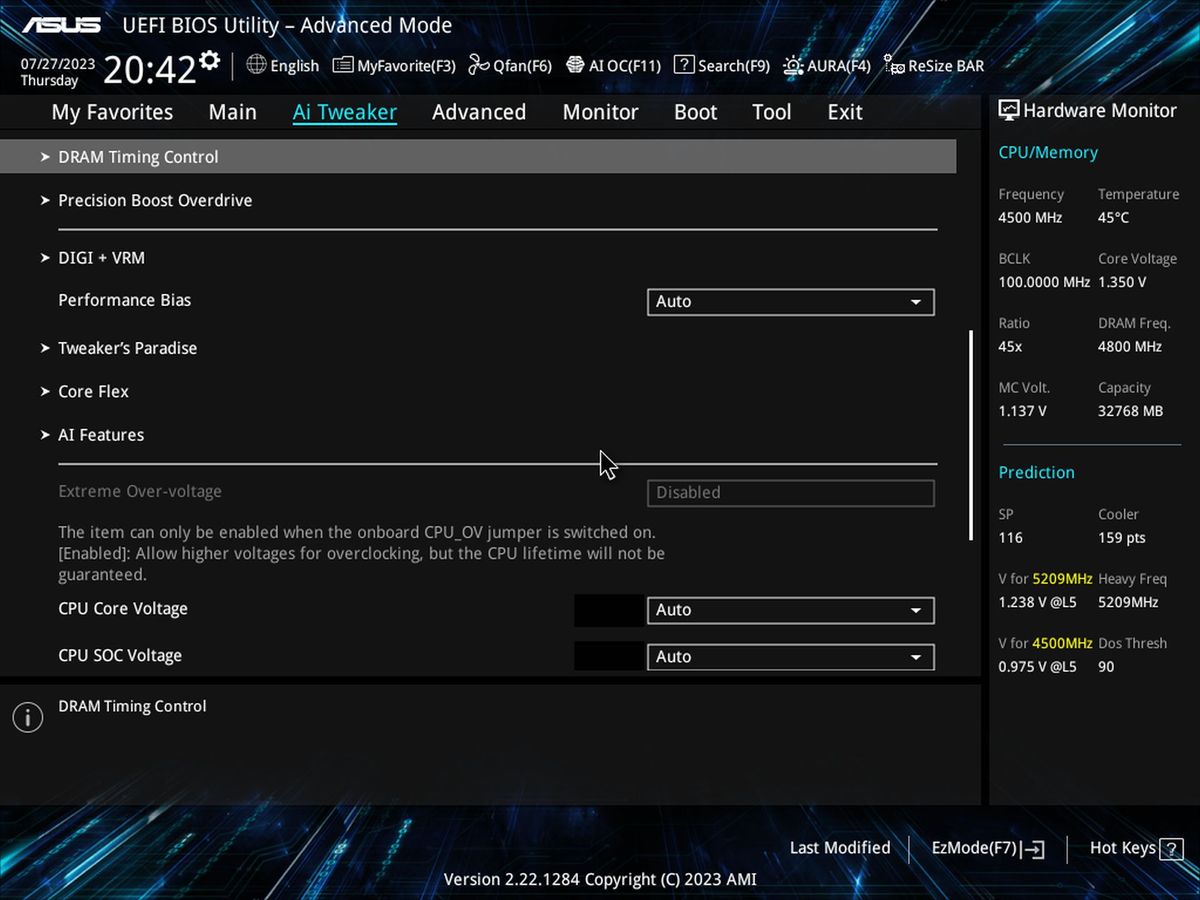
Task: Switch to the Boot tab
Action: 695,112
